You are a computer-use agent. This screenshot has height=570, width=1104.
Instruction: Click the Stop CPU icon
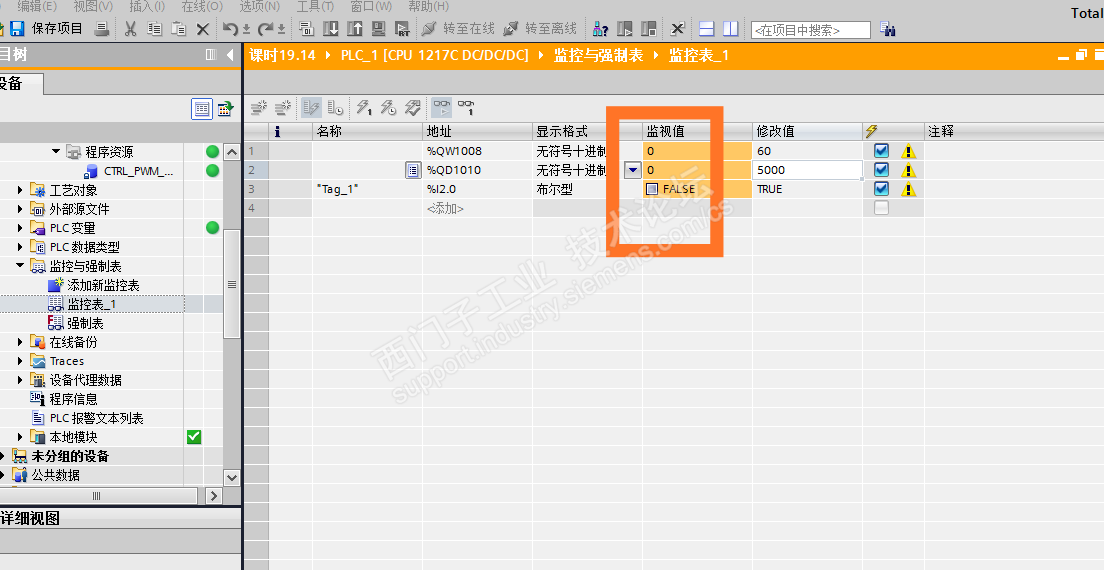pos(648,29)
